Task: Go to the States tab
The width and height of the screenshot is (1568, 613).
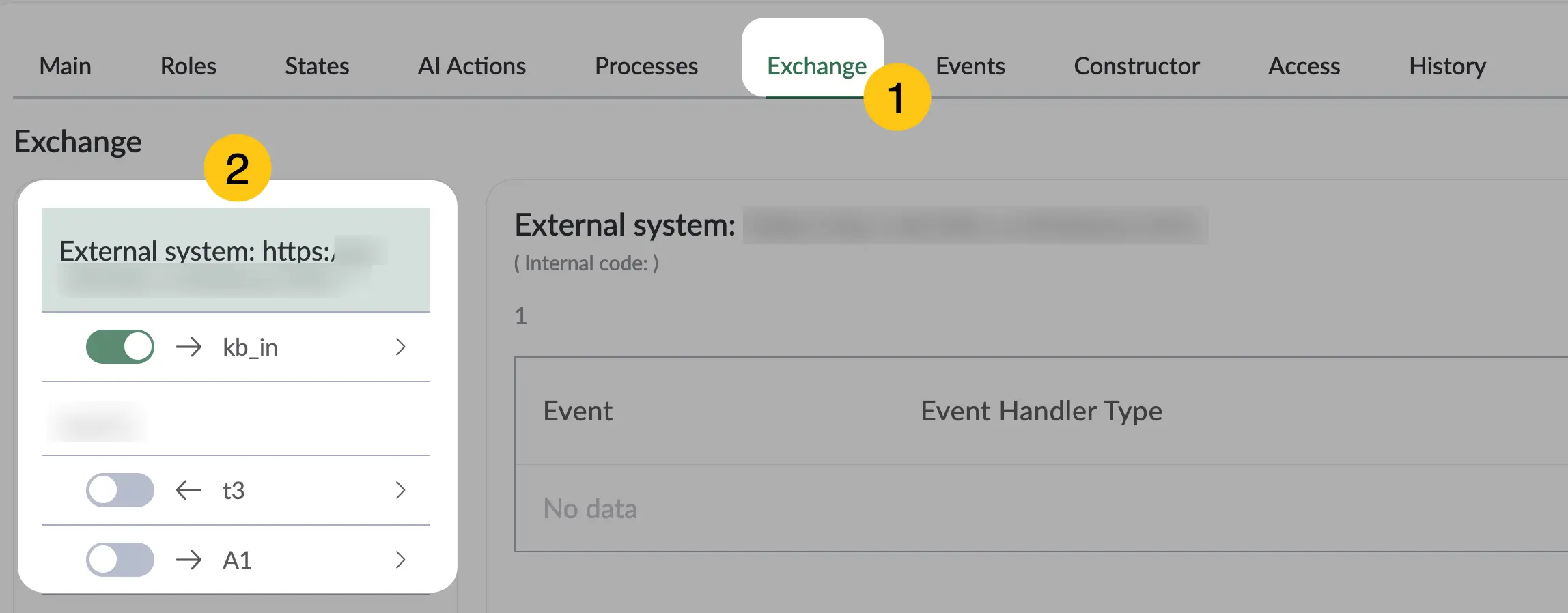Action: pyautogui.click(x=317, y=66)
